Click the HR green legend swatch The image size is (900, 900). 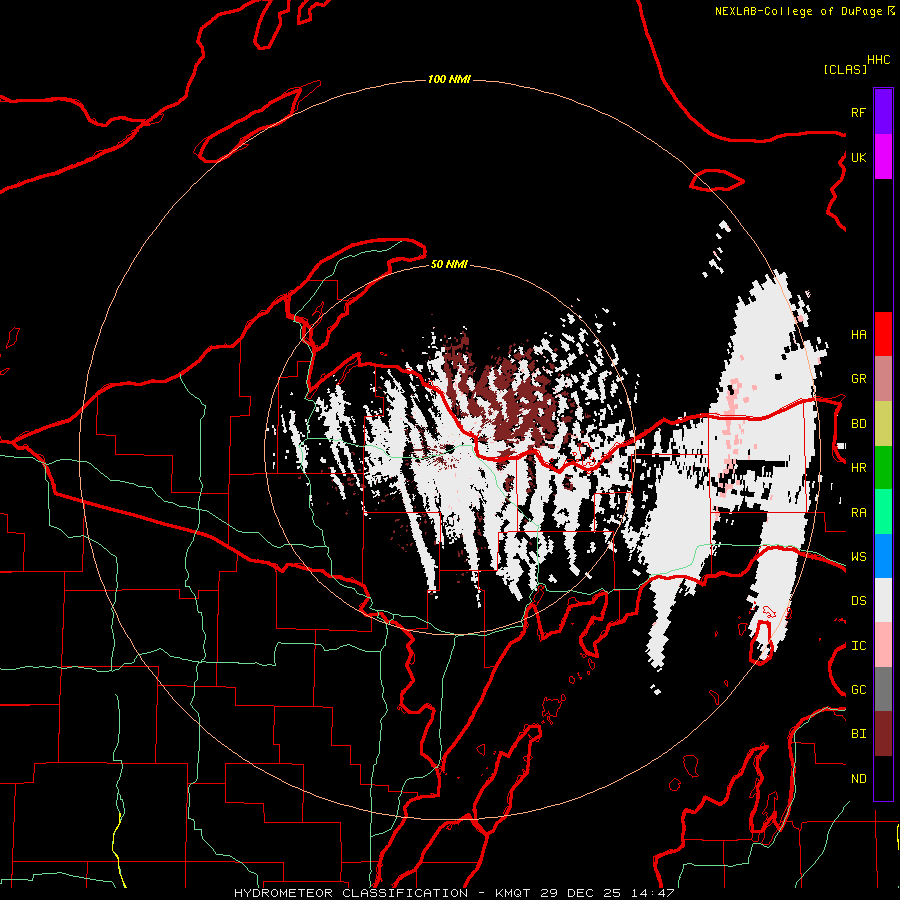tap(883, 468)
